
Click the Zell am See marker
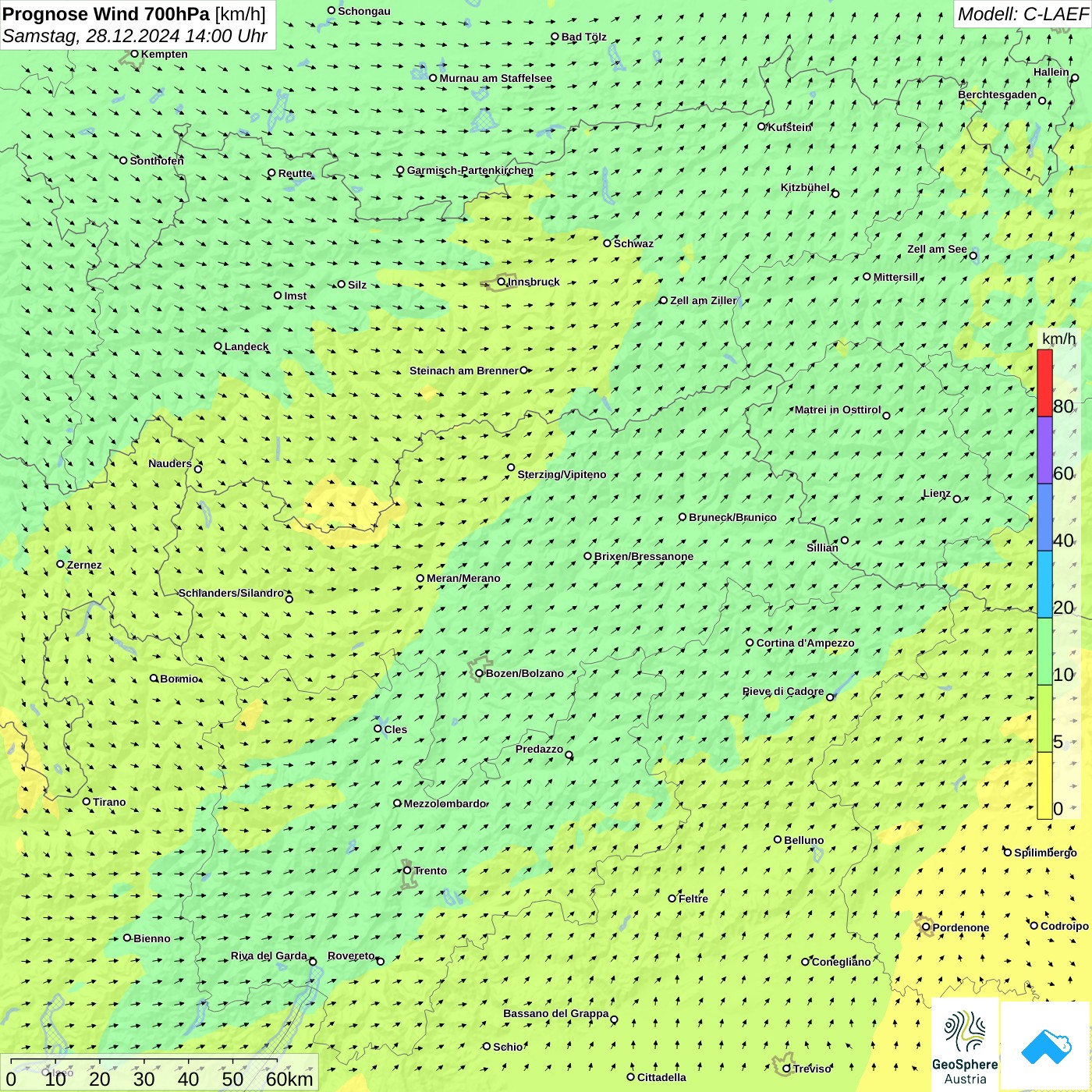click(973, 255)
